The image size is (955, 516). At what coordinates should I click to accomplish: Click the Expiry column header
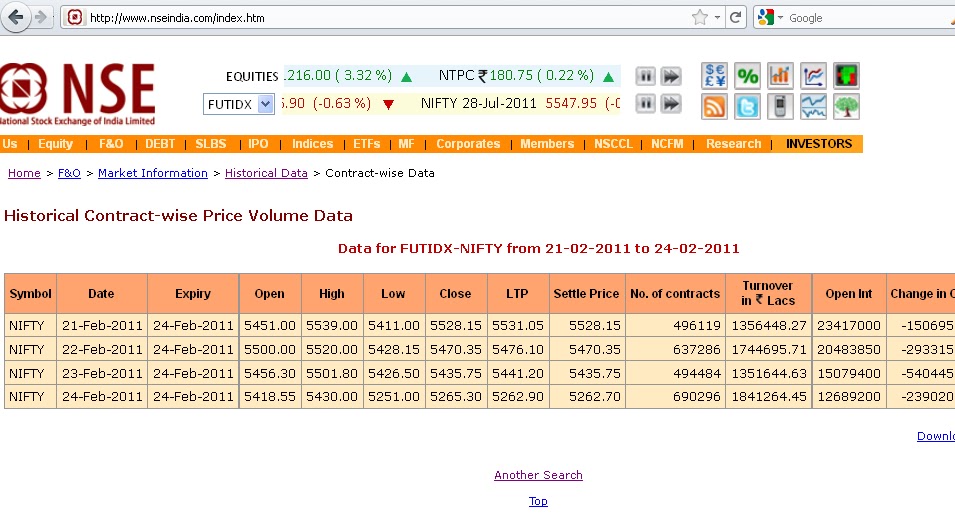click(193, 294)
